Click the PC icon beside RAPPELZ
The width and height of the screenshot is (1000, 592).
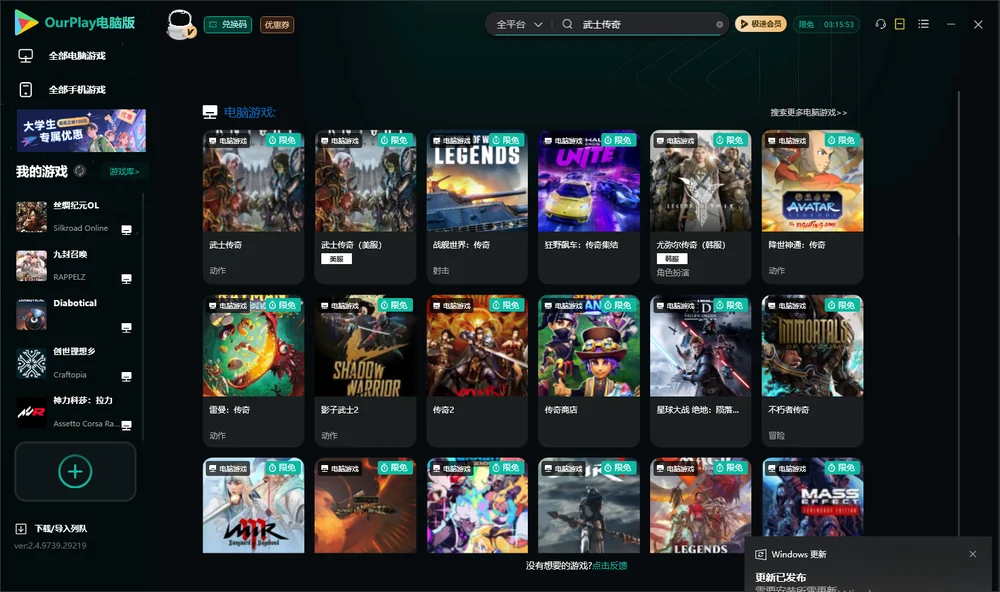126,279
